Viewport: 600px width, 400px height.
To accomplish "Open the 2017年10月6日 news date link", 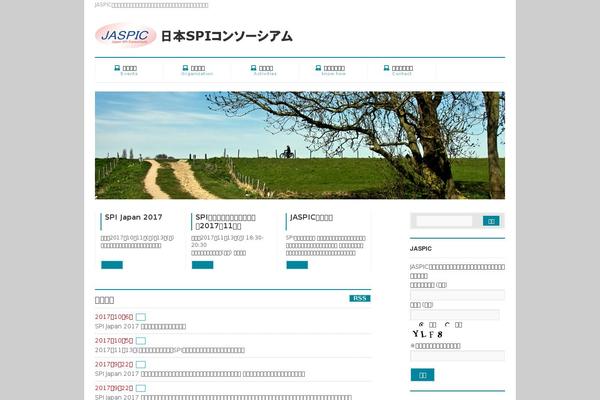I will click(114, 317).
